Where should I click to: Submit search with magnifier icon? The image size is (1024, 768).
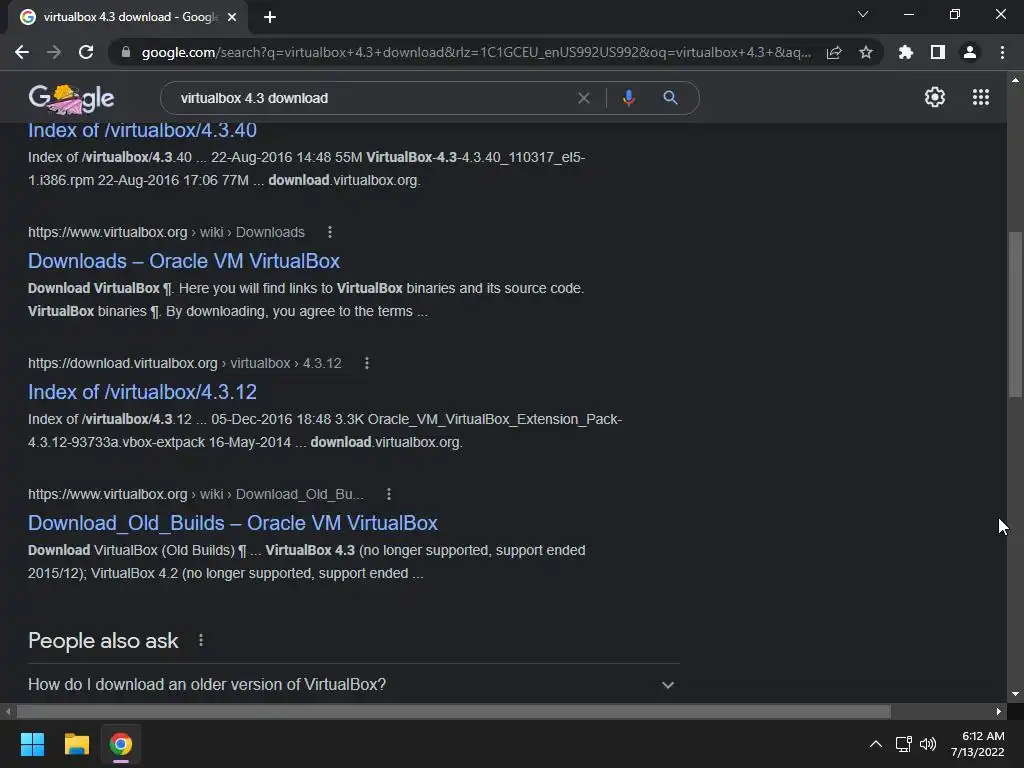(670, 98)
